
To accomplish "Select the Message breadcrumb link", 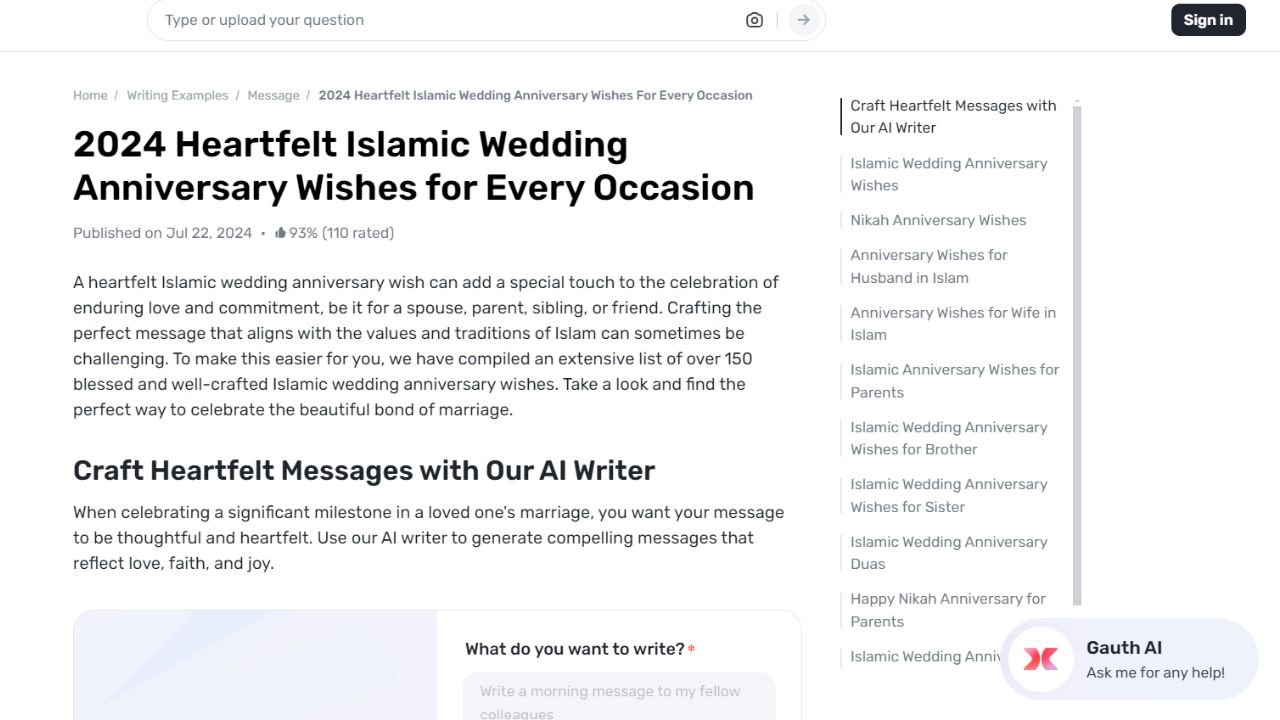I will pos(273,95).
